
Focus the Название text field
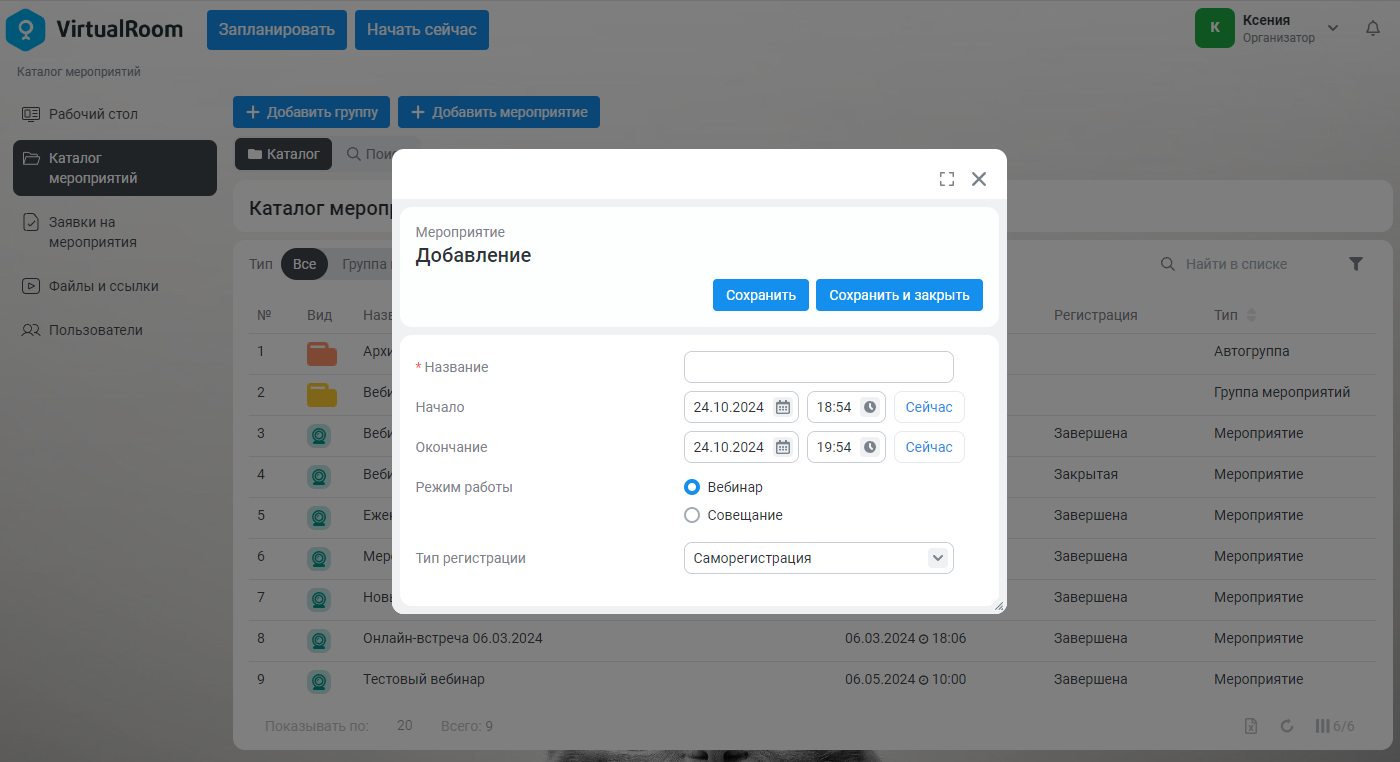point(819,367)
